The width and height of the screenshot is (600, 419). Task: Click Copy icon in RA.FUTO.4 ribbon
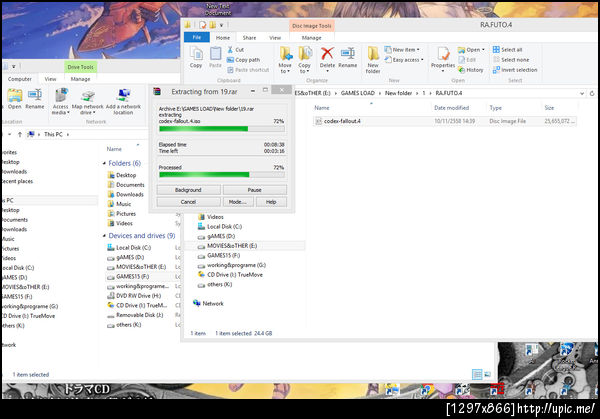coord(196,57)
